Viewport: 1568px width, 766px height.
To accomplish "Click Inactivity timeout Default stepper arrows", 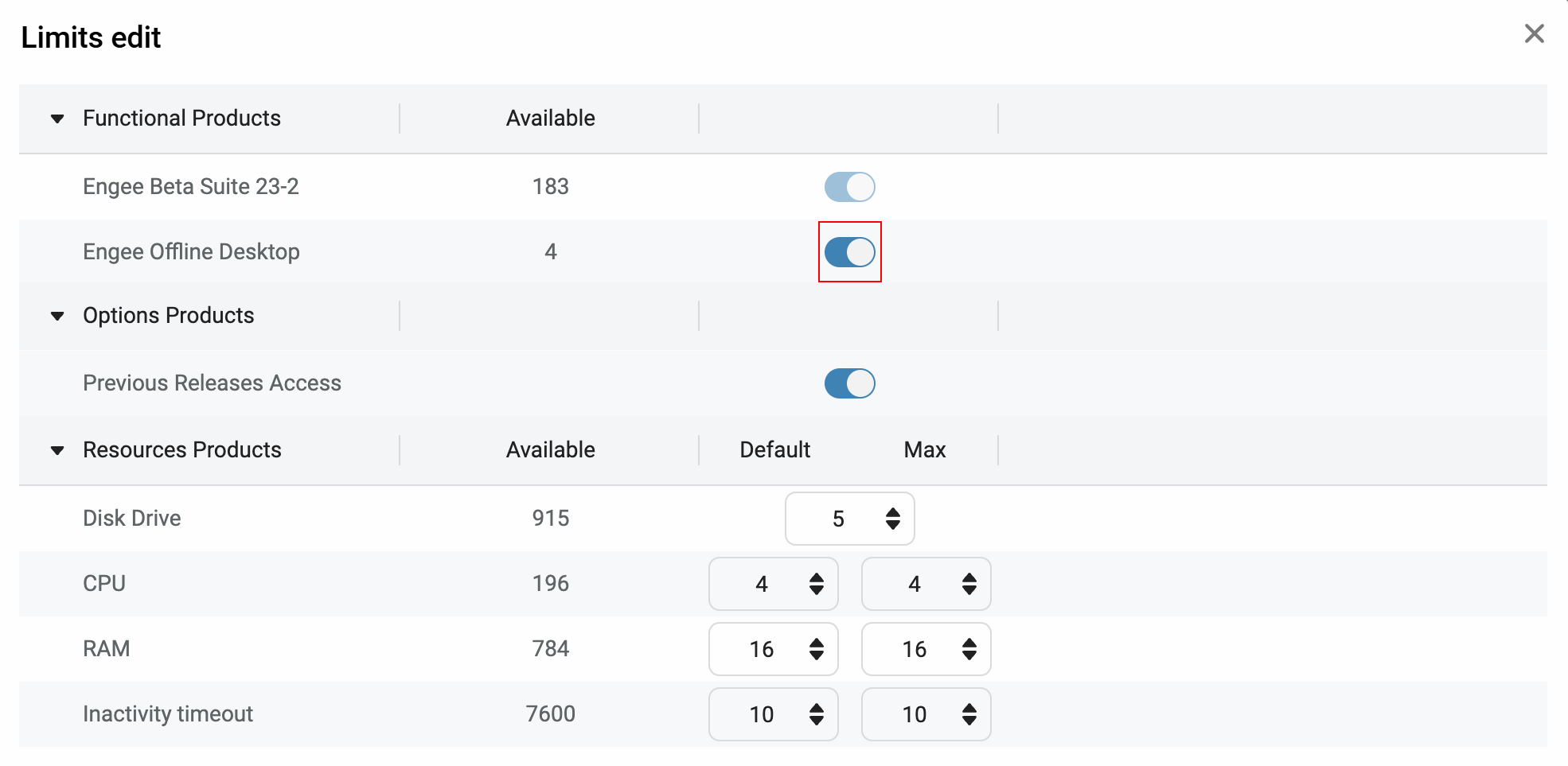I will point(817,714).
